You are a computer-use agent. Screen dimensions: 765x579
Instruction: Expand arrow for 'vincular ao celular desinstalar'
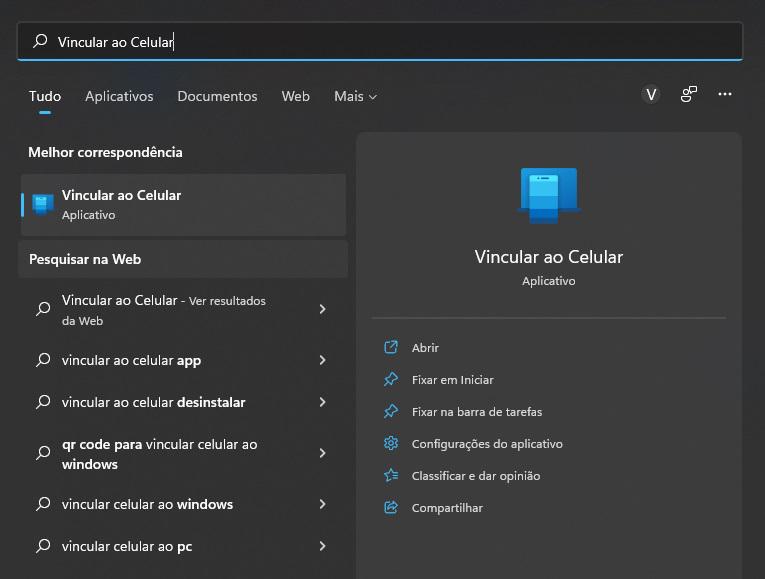[x=322, y=402]
